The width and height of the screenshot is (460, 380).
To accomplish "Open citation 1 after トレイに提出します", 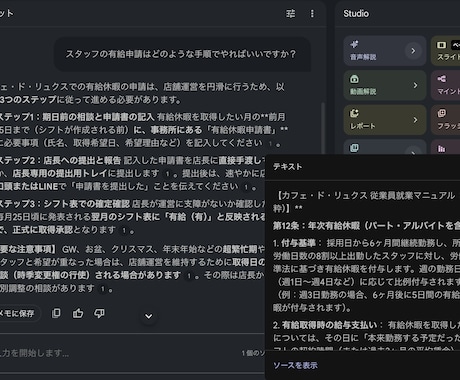I will point(167,174).
